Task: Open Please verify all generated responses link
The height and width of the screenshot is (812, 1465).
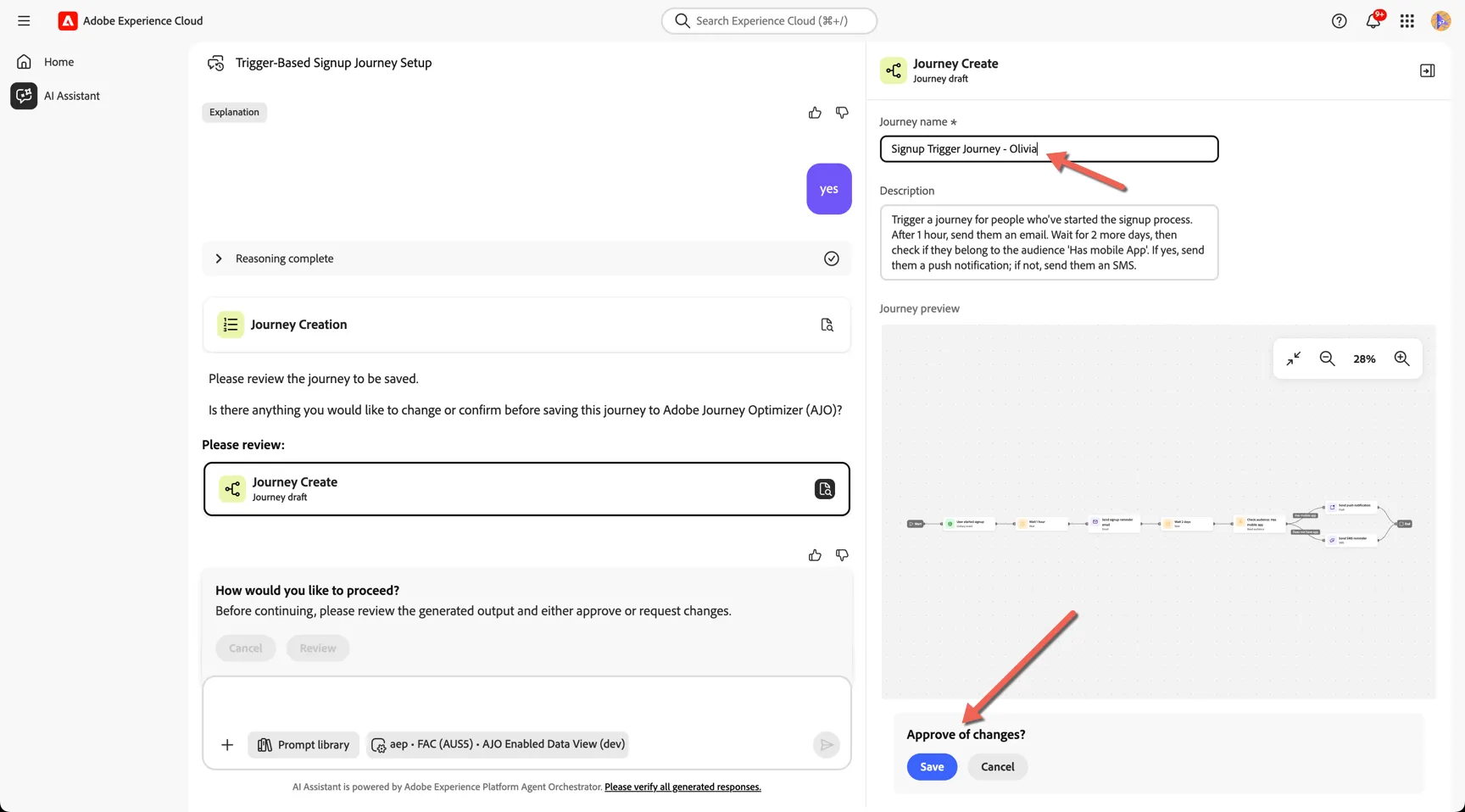Action: [x=682, y=787]
